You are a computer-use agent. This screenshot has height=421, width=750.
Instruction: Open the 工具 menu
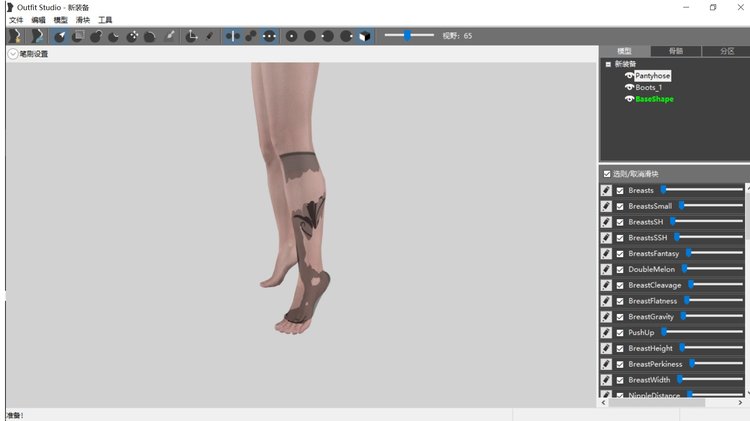(x=105, y=20)
